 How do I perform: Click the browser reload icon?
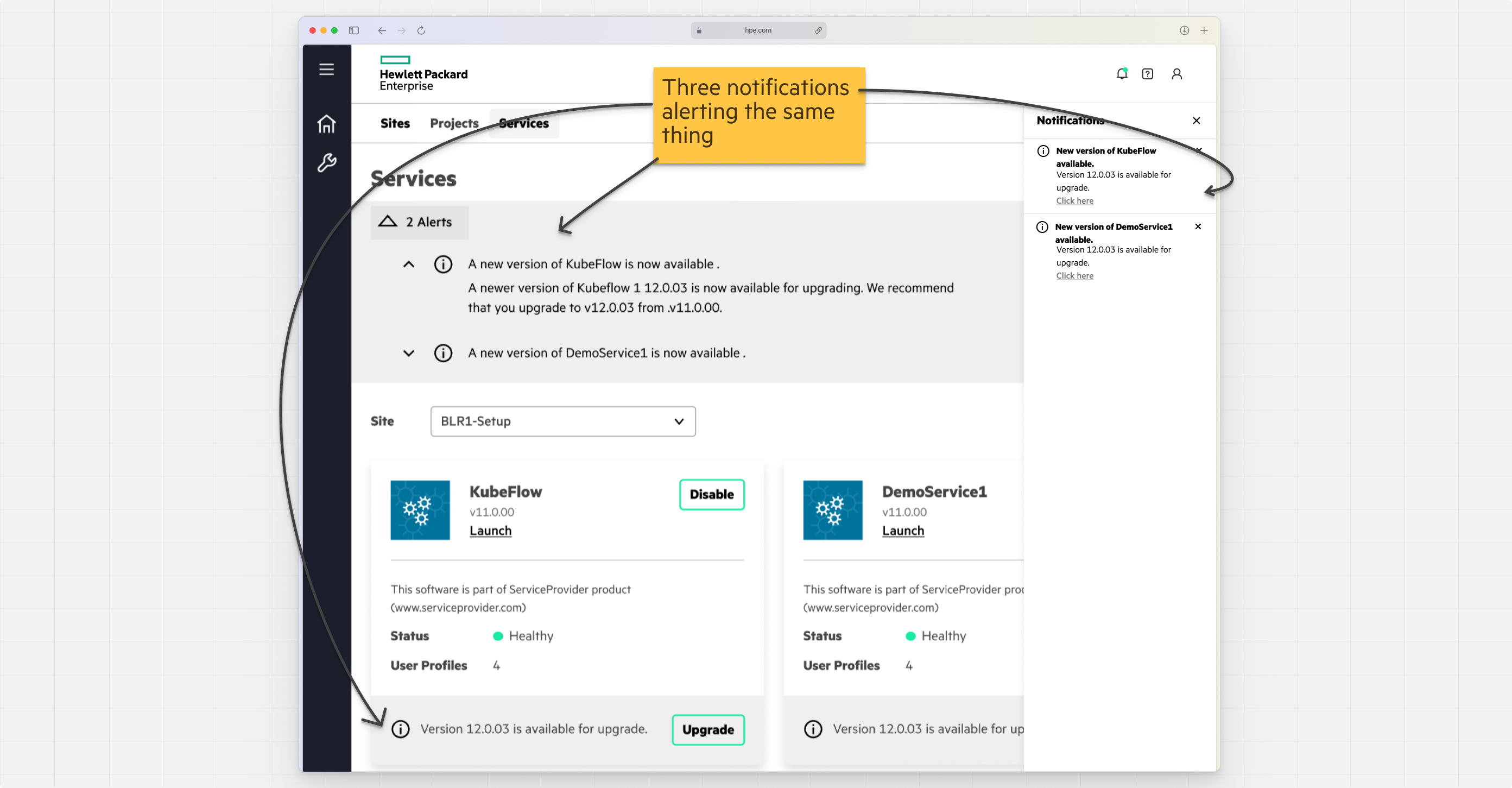coord(421,30)
